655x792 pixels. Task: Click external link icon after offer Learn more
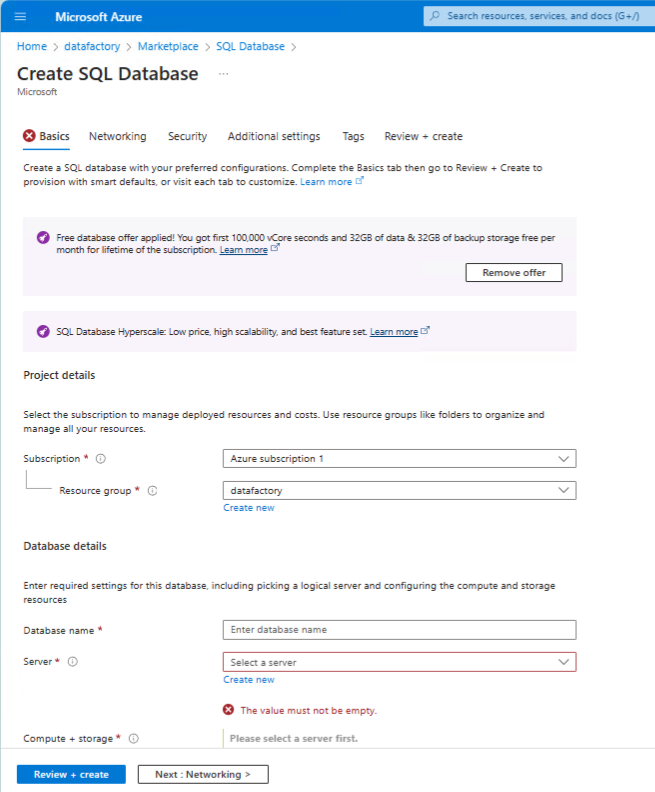[x=275, y=248]
